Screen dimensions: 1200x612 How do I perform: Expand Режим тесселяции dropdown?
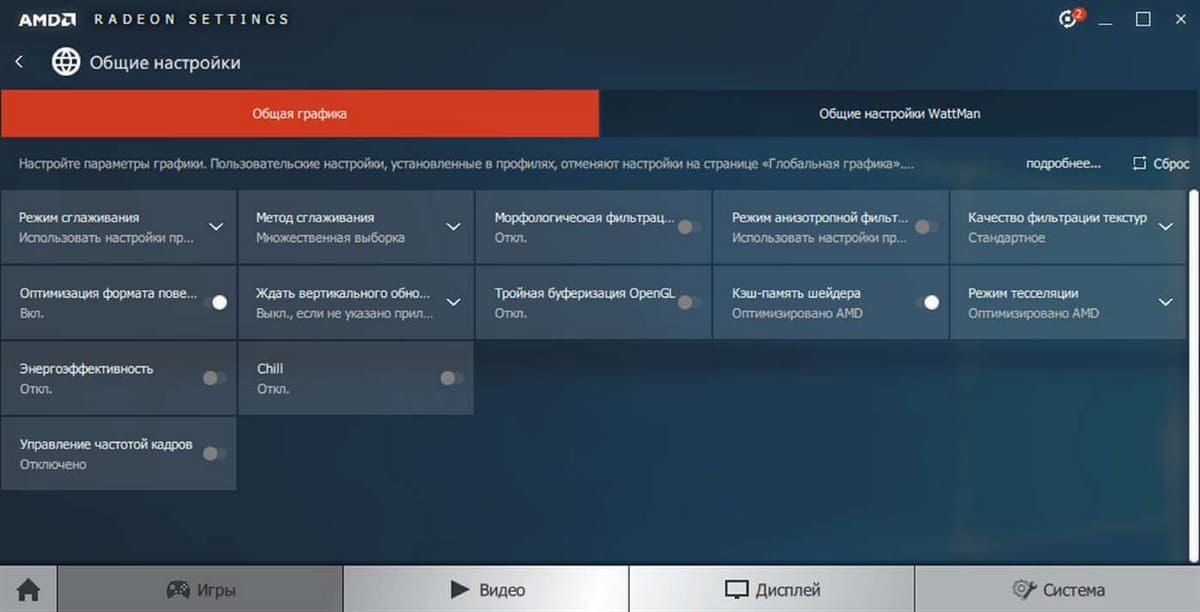[1165, 302]
